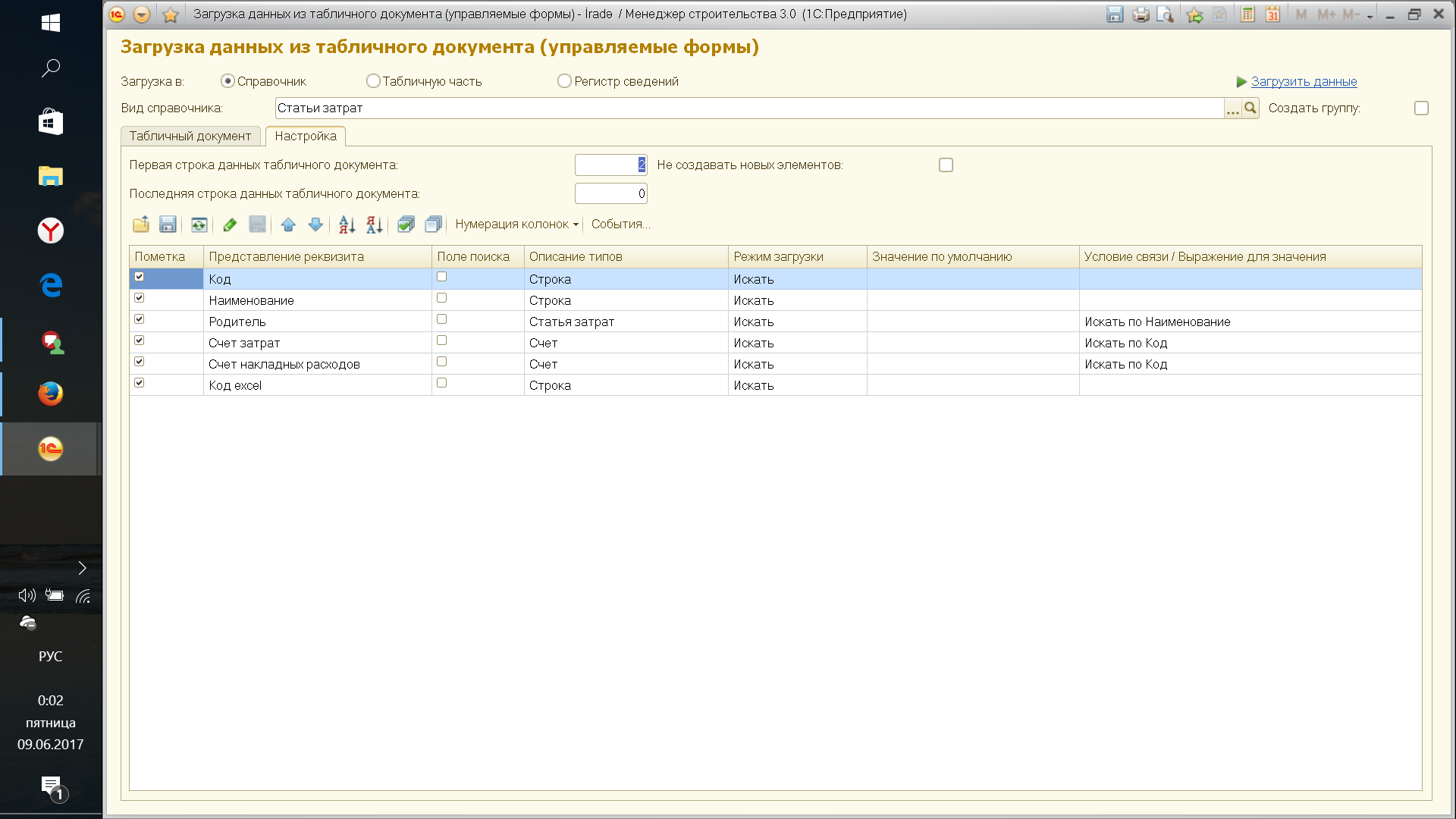Click the Представление реквизита column header

coord(318,256)
